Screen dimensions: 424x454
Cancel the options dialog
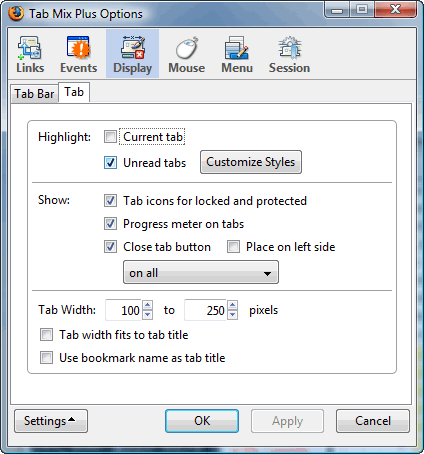(x=373, y=421)
